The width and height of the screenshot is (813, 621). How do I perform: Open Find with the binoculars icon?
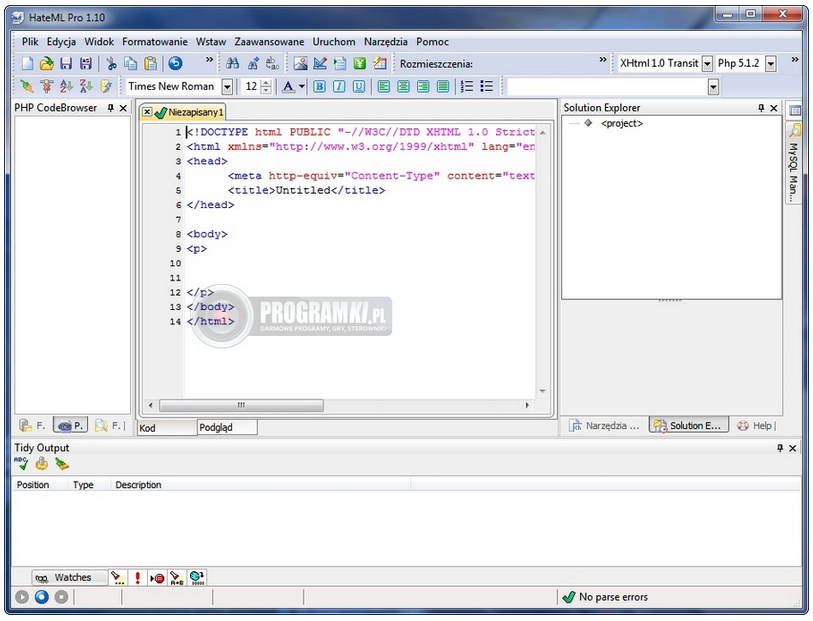(232, 63)
